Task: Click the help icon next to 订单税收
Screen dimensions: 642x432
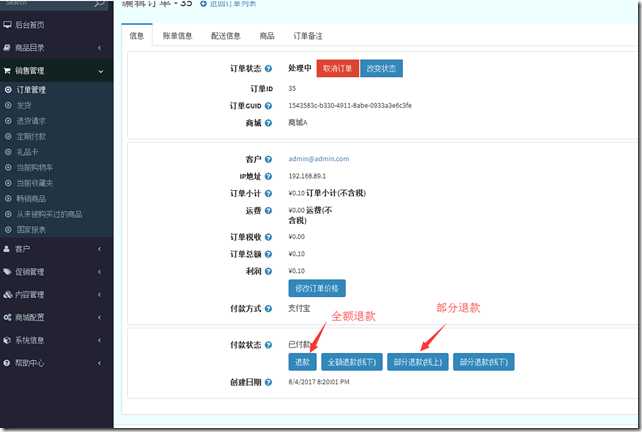Action: 268,237
